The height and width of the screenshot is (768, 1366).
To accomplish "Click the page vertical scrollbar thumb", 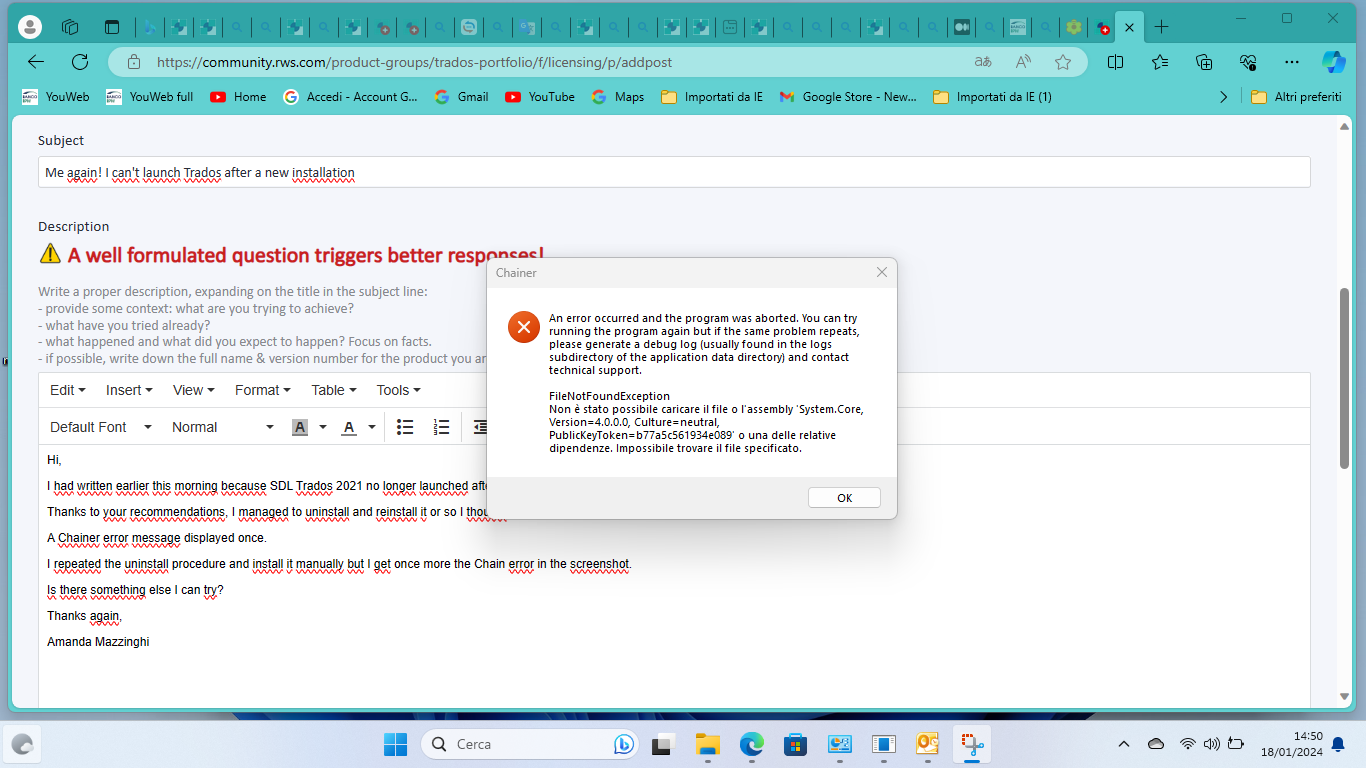I will tap(1345, 378).
